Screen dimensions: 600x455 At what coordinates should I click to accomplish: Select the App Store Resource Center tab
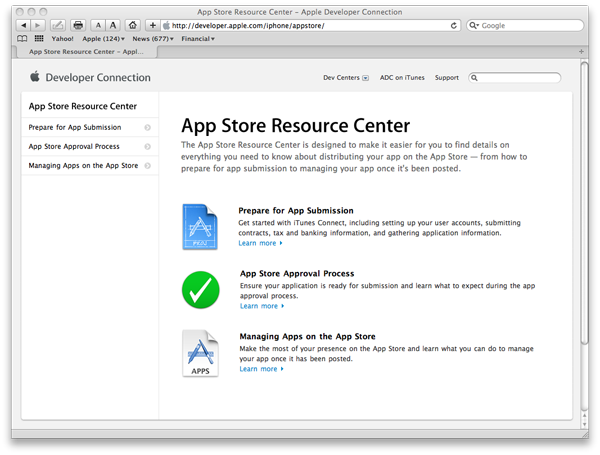(86, 52)
